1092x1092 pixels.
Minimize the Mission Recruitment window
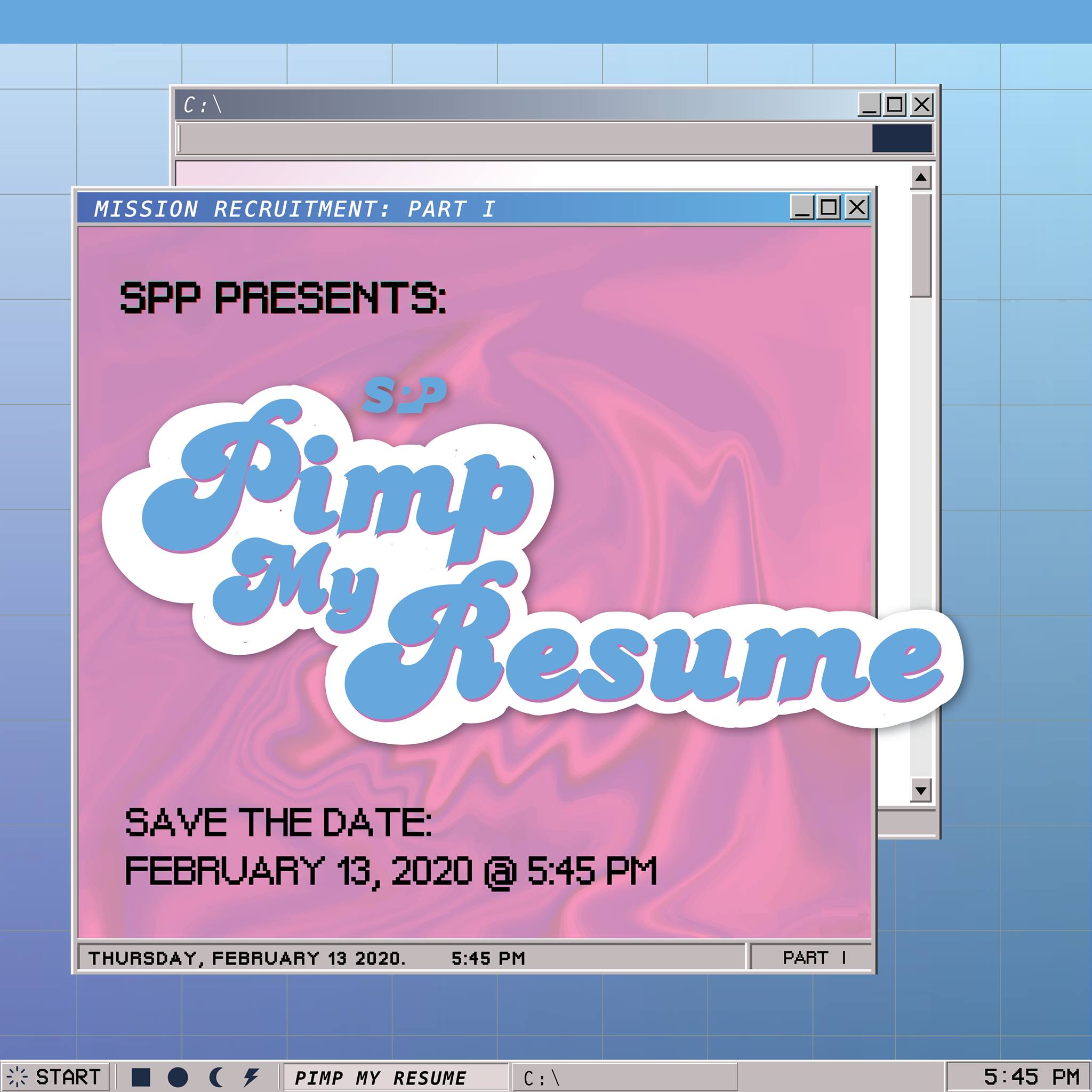point(802,207)
